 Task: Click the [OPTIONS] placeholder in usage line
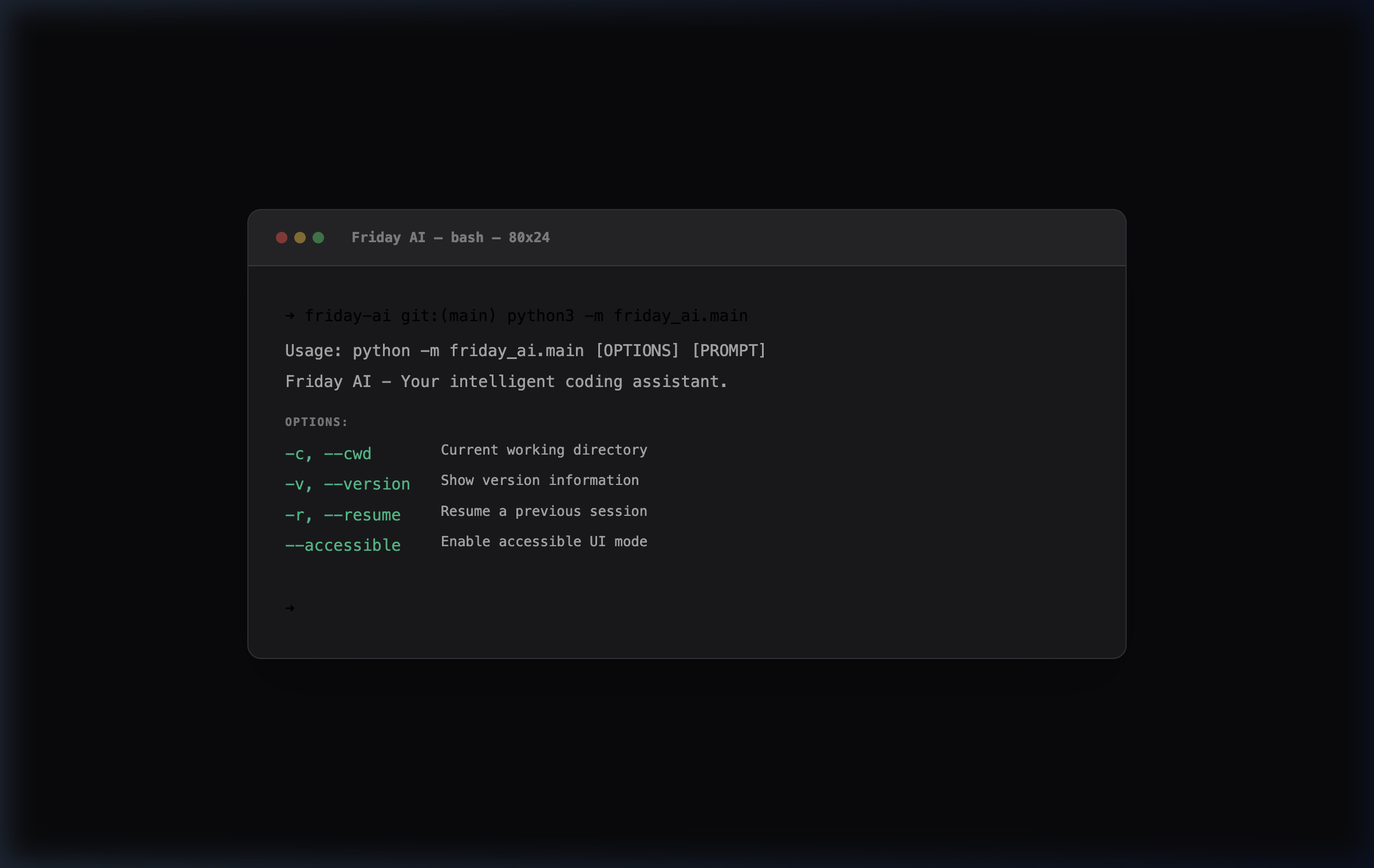(637, 350)
